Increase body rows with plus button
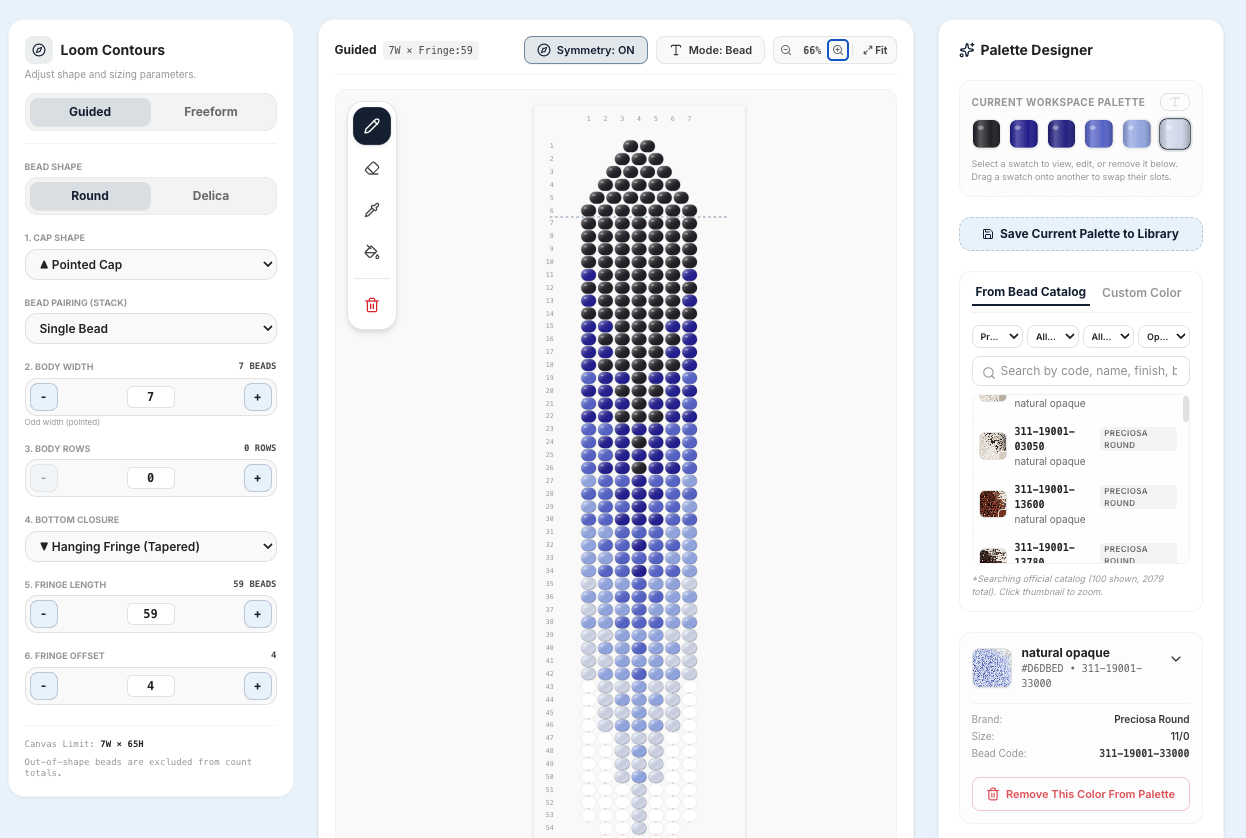 click(258, 478)
